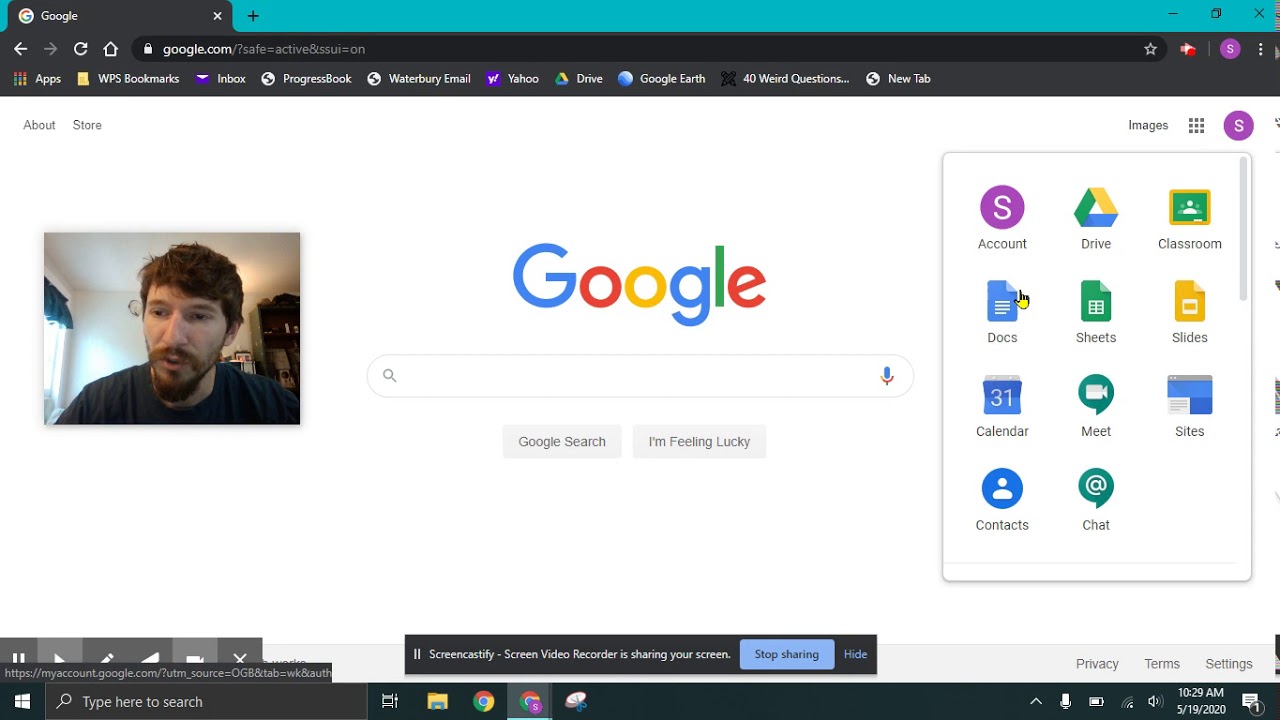
Task: Click the red extension icon in toolbar
Action: coord(1188,49)
